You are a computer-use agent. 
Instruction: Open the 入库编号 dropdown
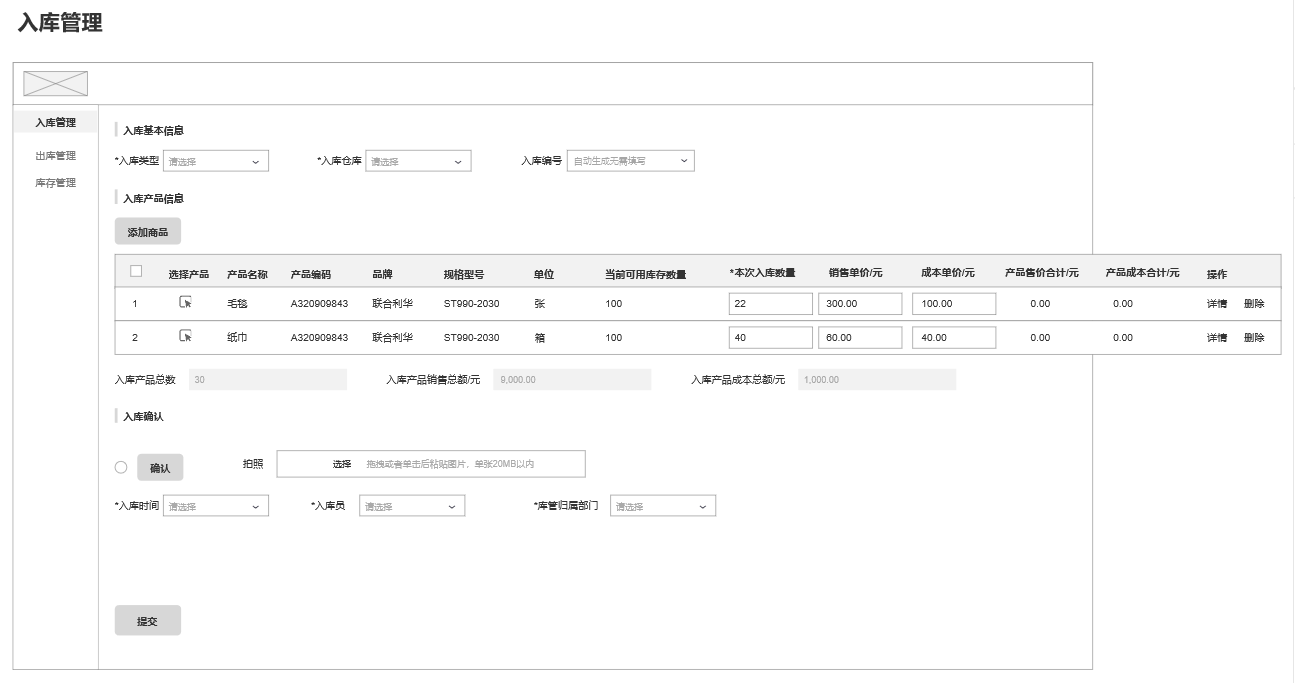coord(630,161)
